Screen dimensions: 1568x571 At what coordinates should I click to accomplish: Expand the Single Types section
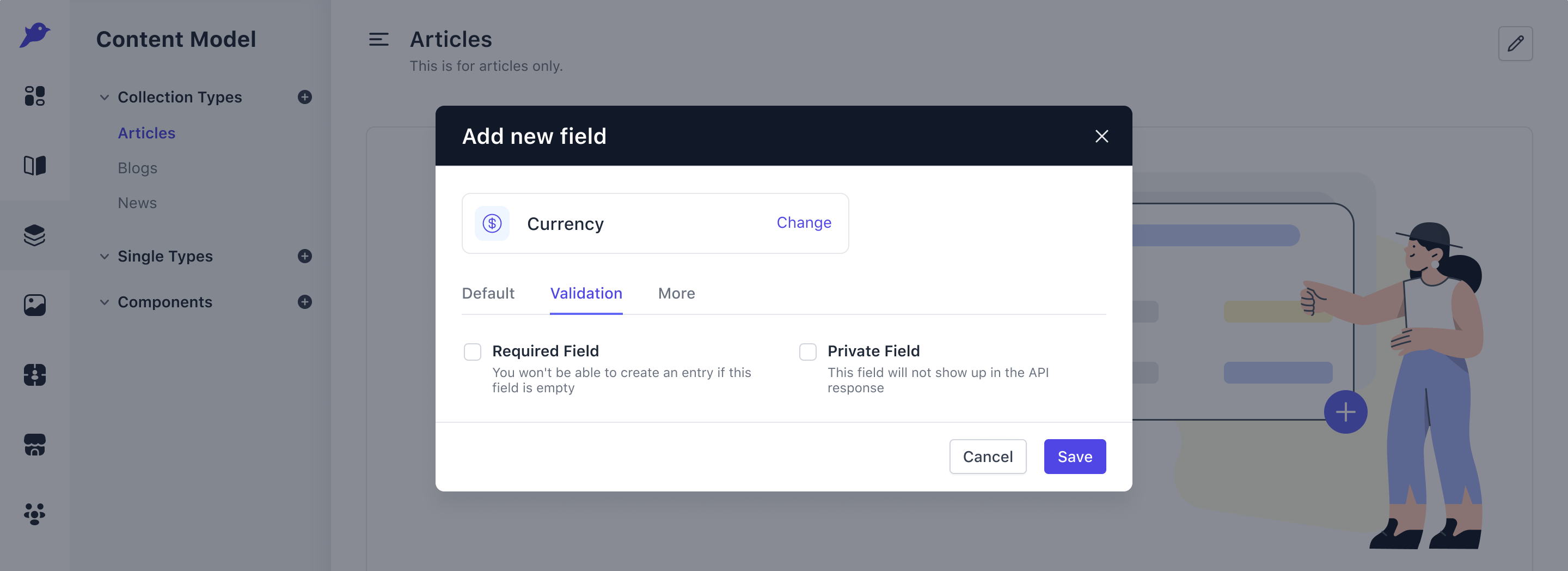click(x=105, y=256)
